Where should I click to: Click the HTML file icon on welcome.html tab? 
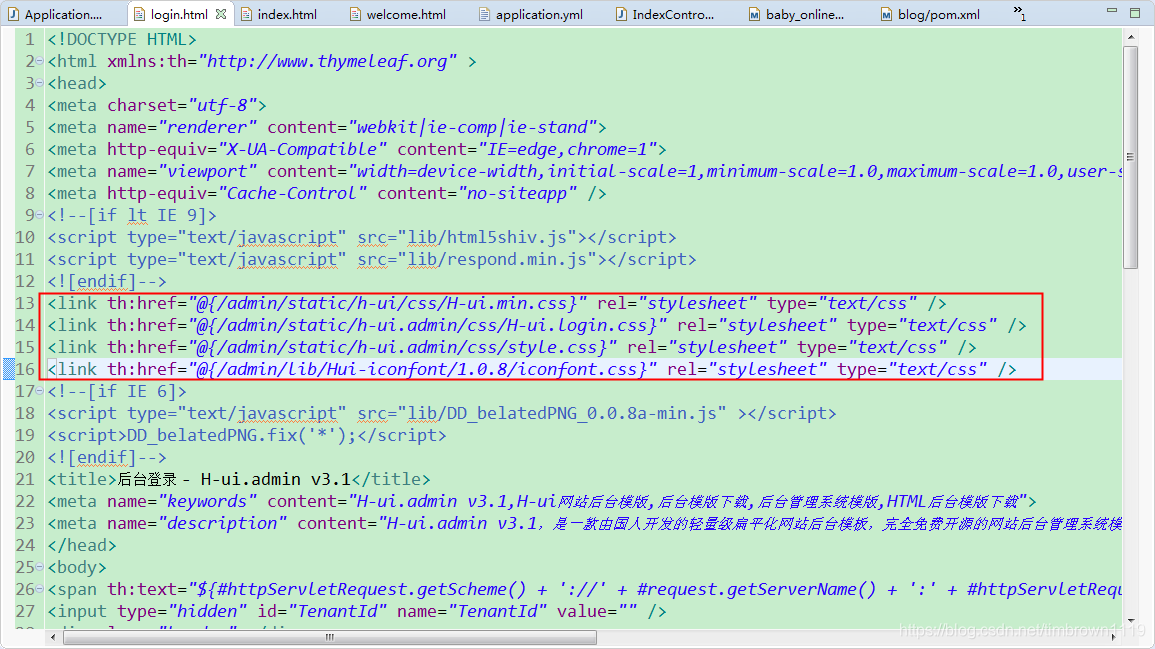click(x=355, y=14)
